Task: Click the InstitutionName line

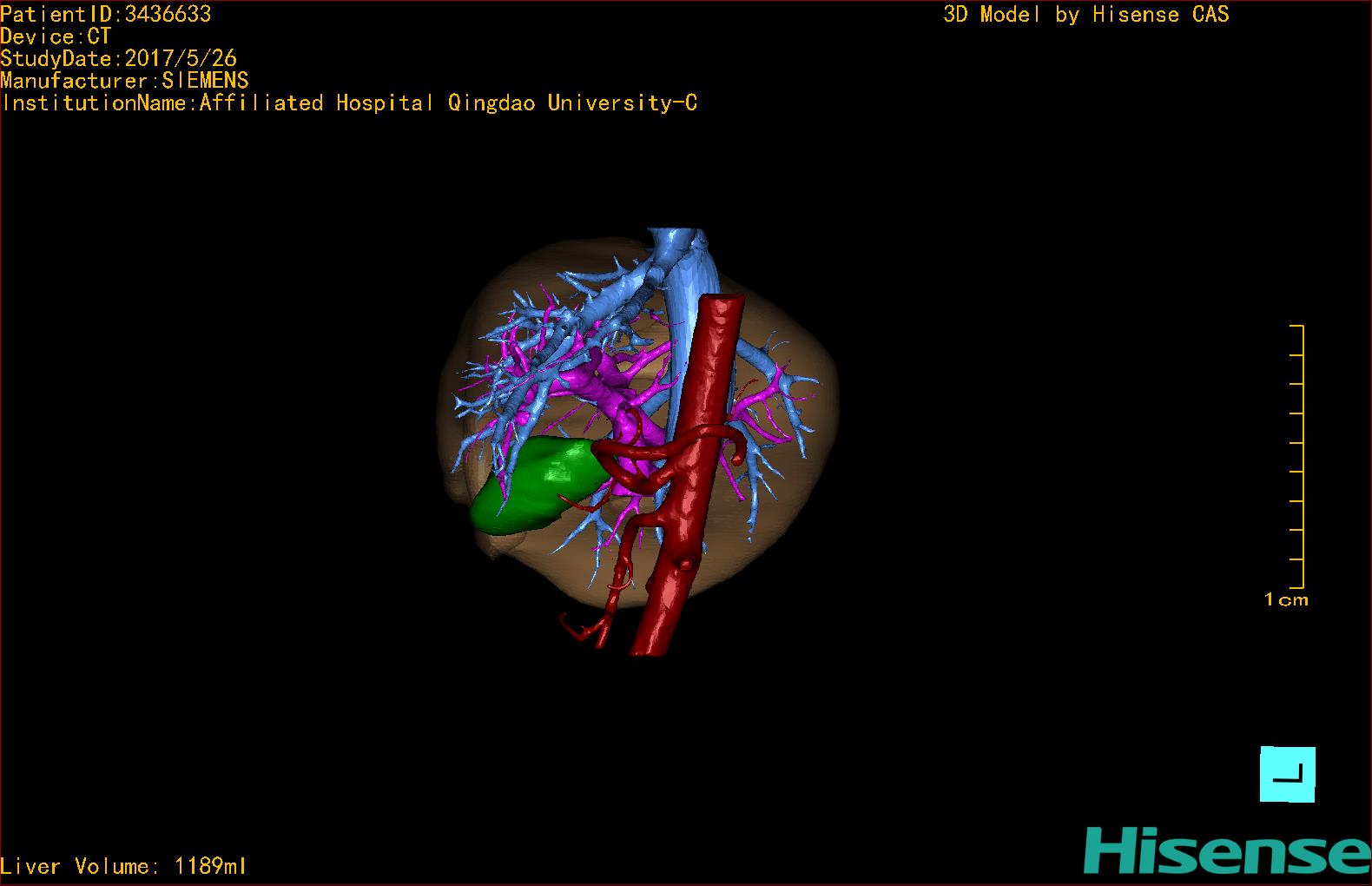Action: coord(349,103)
